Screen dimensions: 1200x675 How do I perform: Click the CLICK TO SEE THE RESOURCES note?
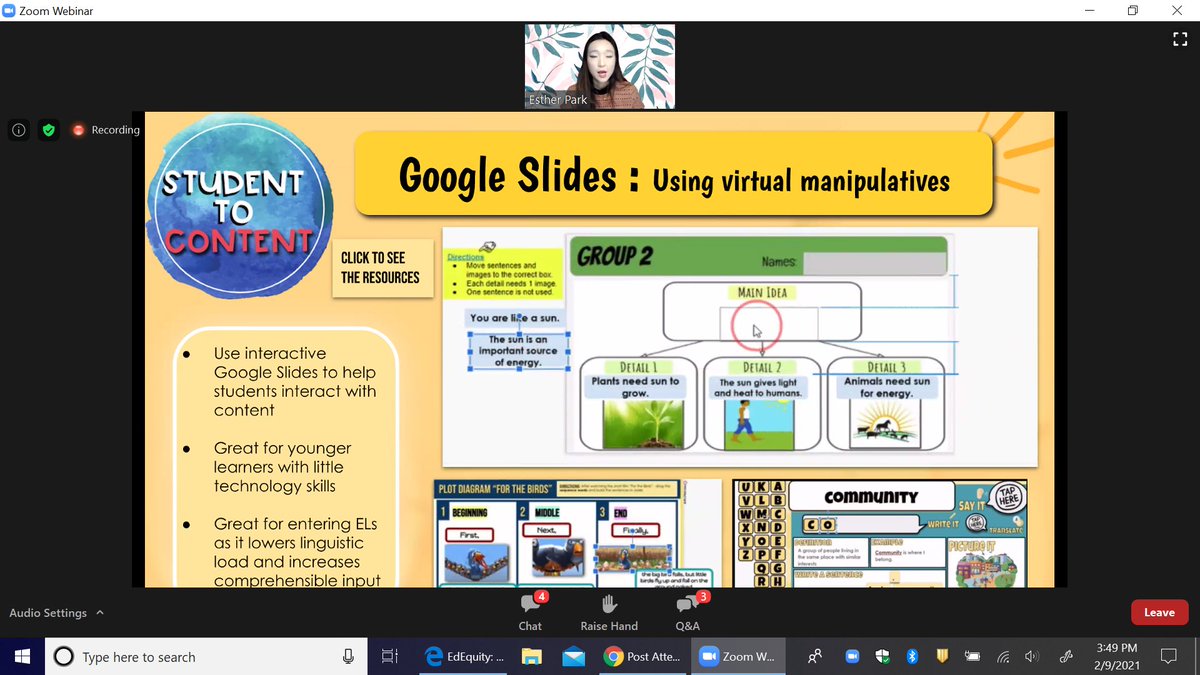pos(381,267)
